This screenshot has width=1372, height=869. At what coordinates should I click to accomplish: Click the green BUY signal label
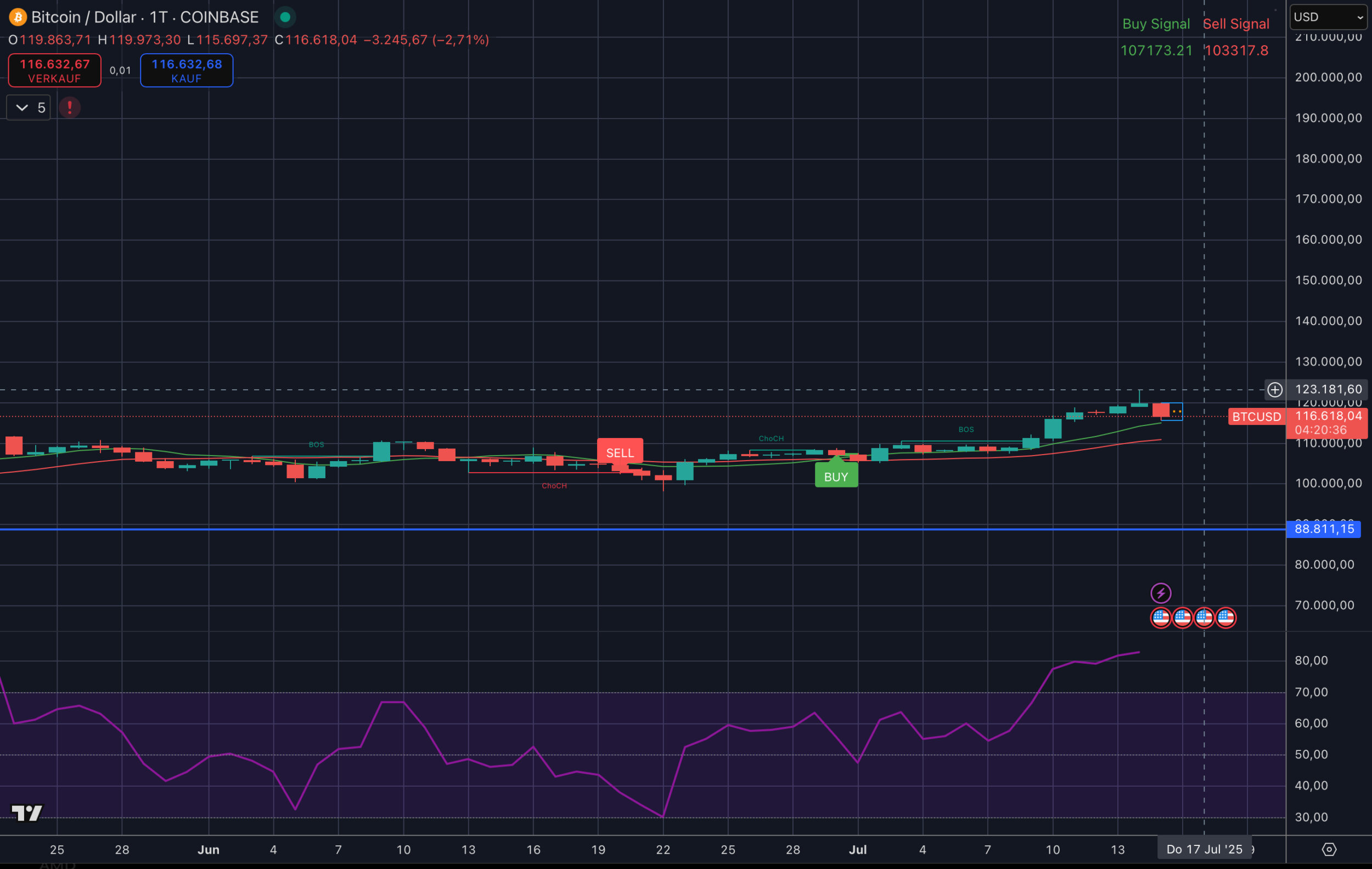pyautogui.click(x=836, y=477)
